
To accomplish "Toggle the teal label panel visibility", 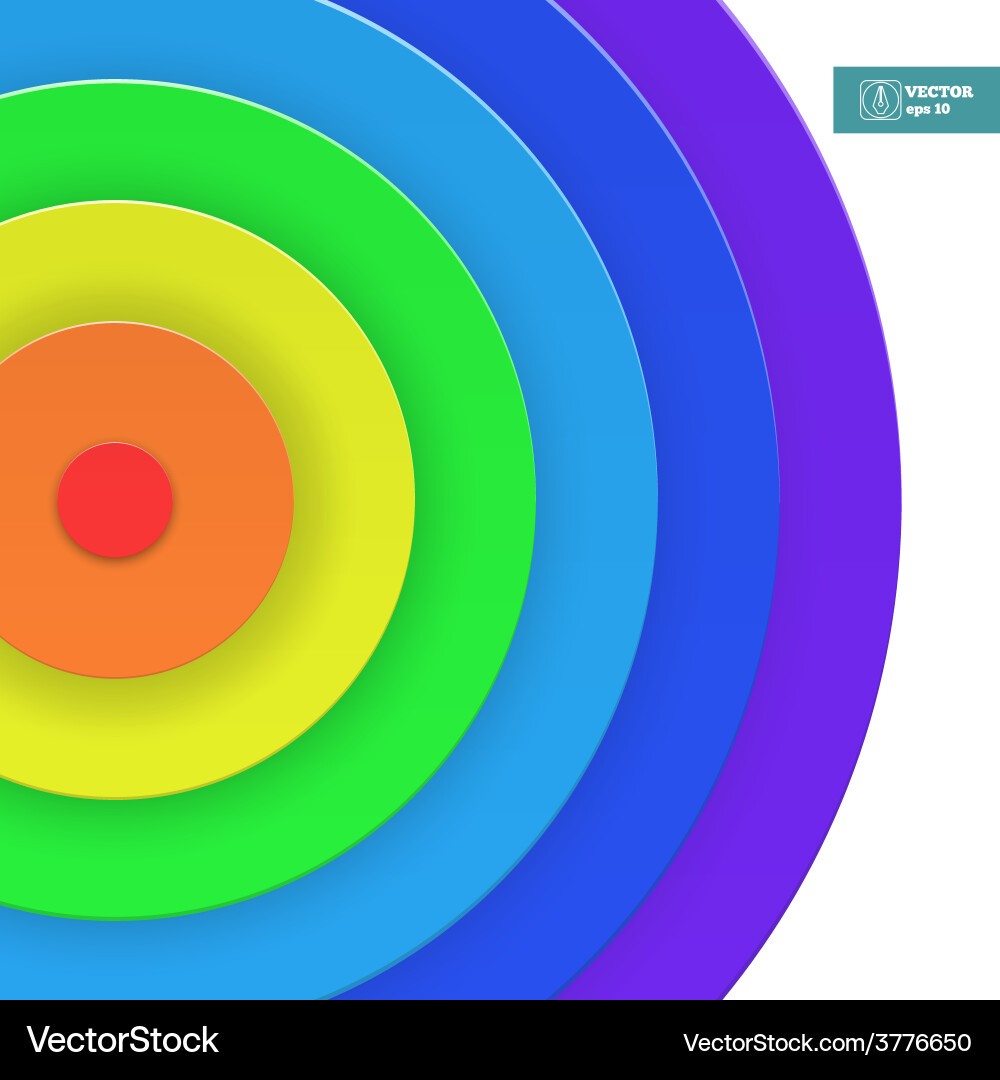I will click(915, 100).
